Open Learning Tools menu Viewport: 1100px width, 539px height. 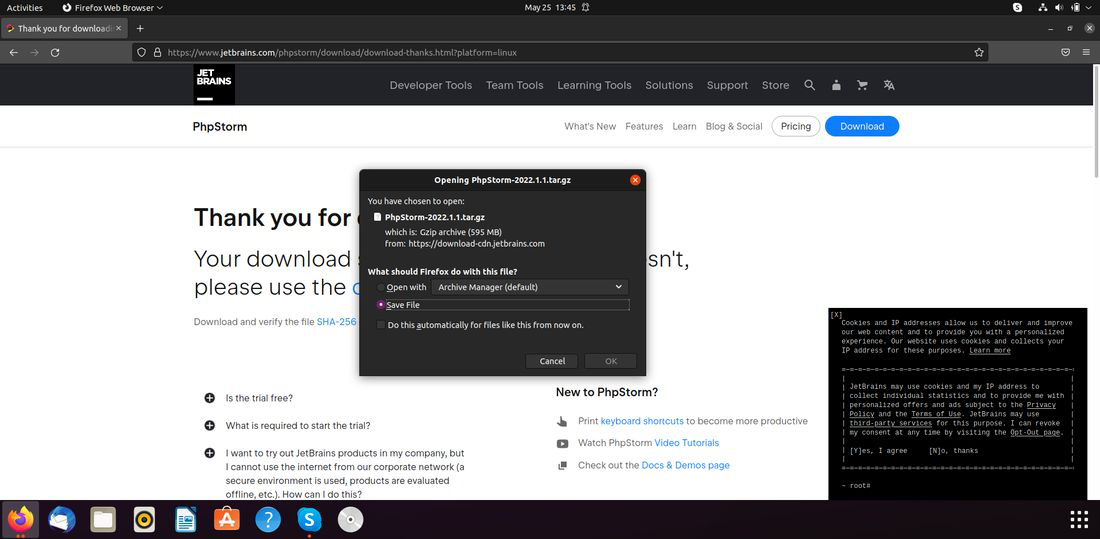[594, 85]
